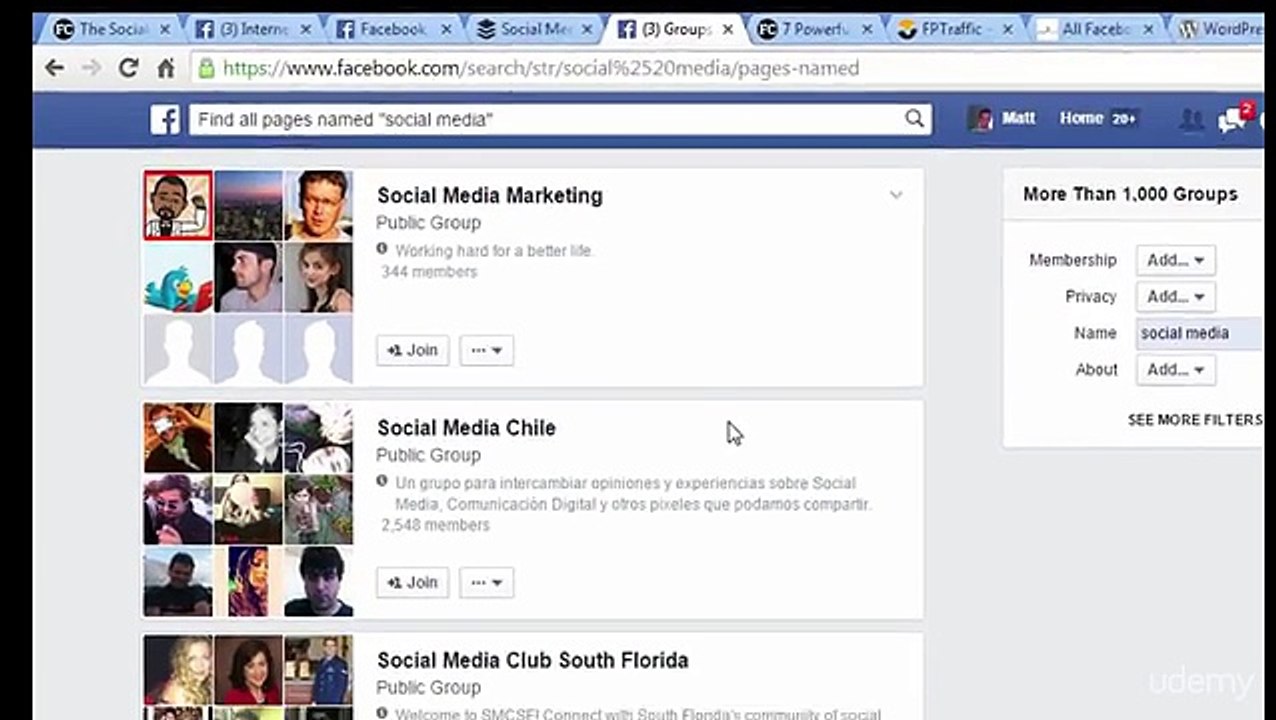Image resolution: width=1276 pixels, height=720 pixels.
Task: Join the Social Media Chile group
Action: coord(412,582)
